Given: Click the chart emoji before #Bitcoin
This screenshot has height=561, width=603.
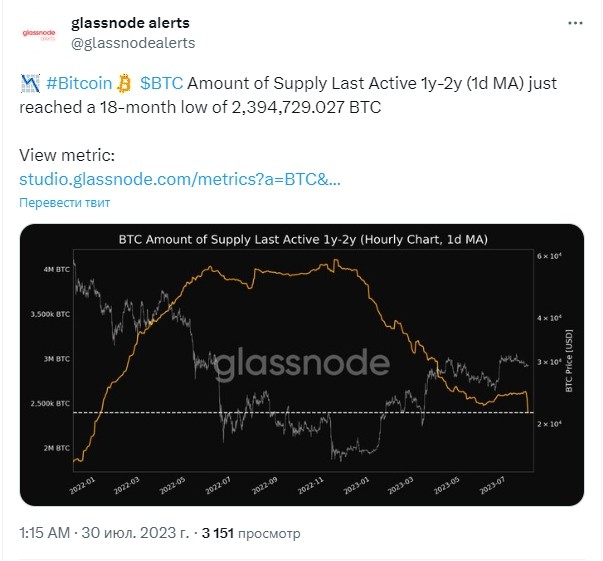Looking at the screenshot, I should click(30, 83).
